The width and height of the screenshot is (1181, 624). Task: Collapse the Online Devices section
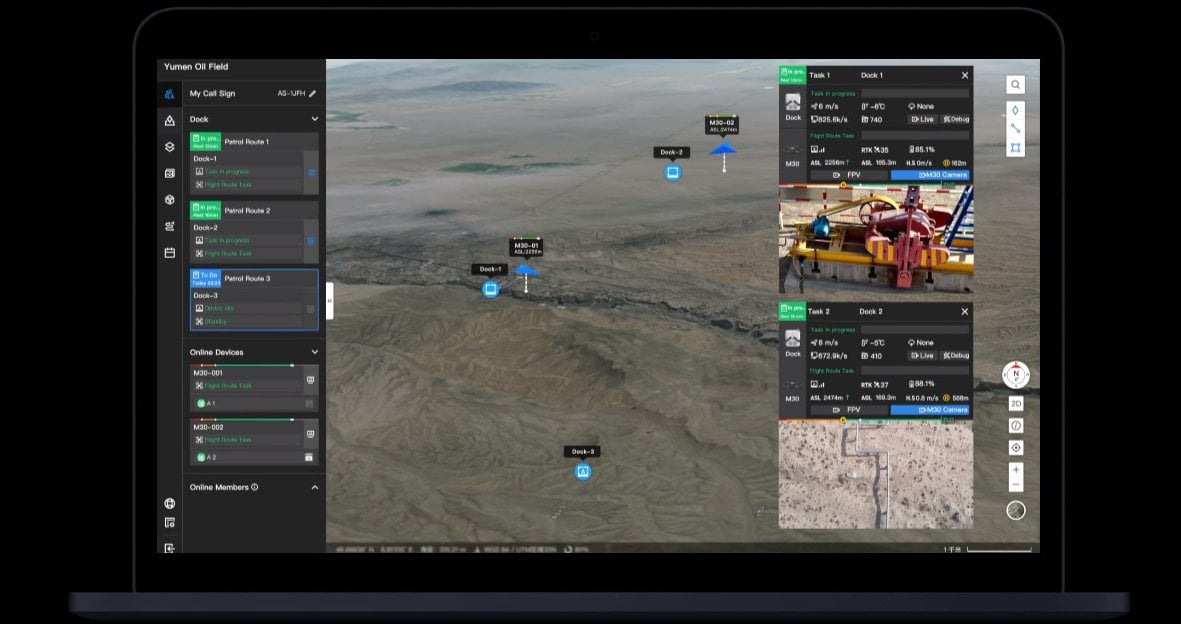tap(314, 352)
